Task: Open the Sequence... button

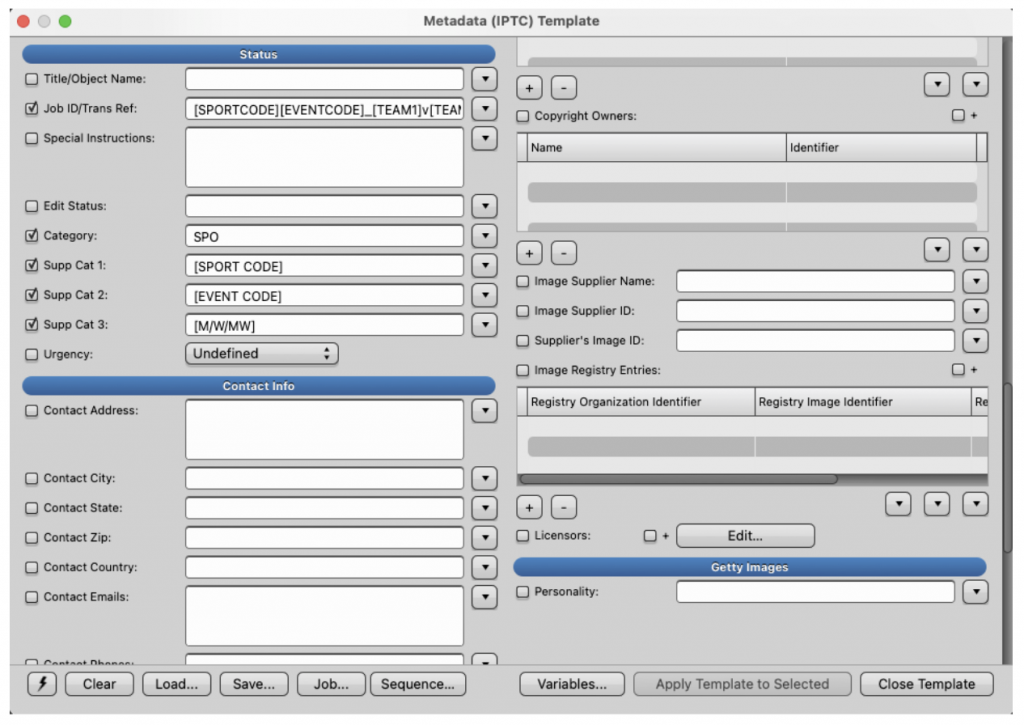Action: tap(418, 684)
